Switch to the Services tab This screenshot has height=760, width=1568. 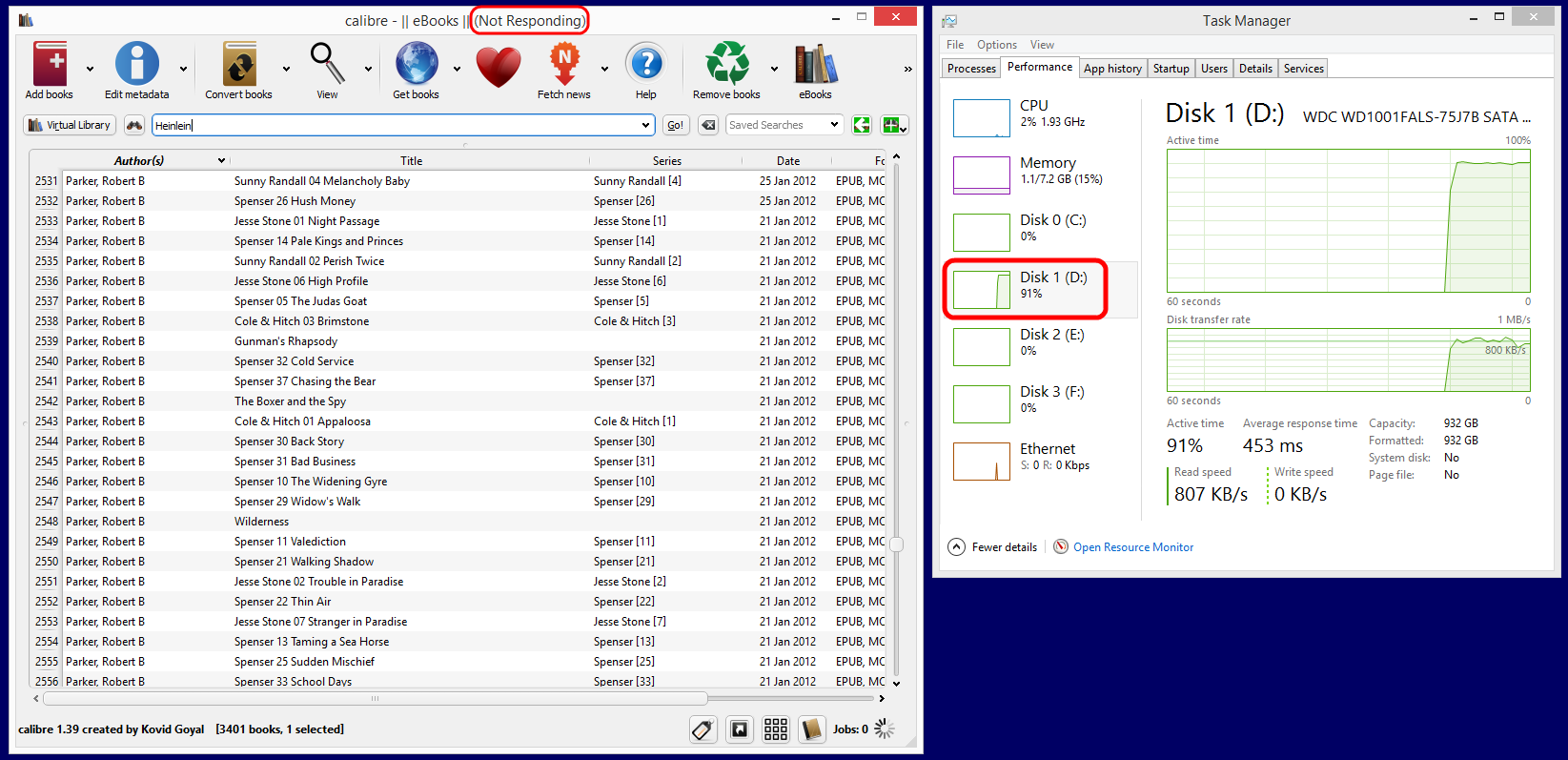tap(1303, 69)
